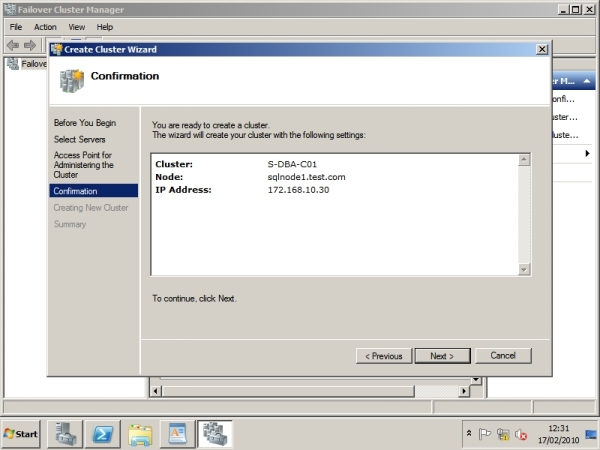Click the network warning tray icon
Screen dimensions: 600x450
click(x=503, y=434)
